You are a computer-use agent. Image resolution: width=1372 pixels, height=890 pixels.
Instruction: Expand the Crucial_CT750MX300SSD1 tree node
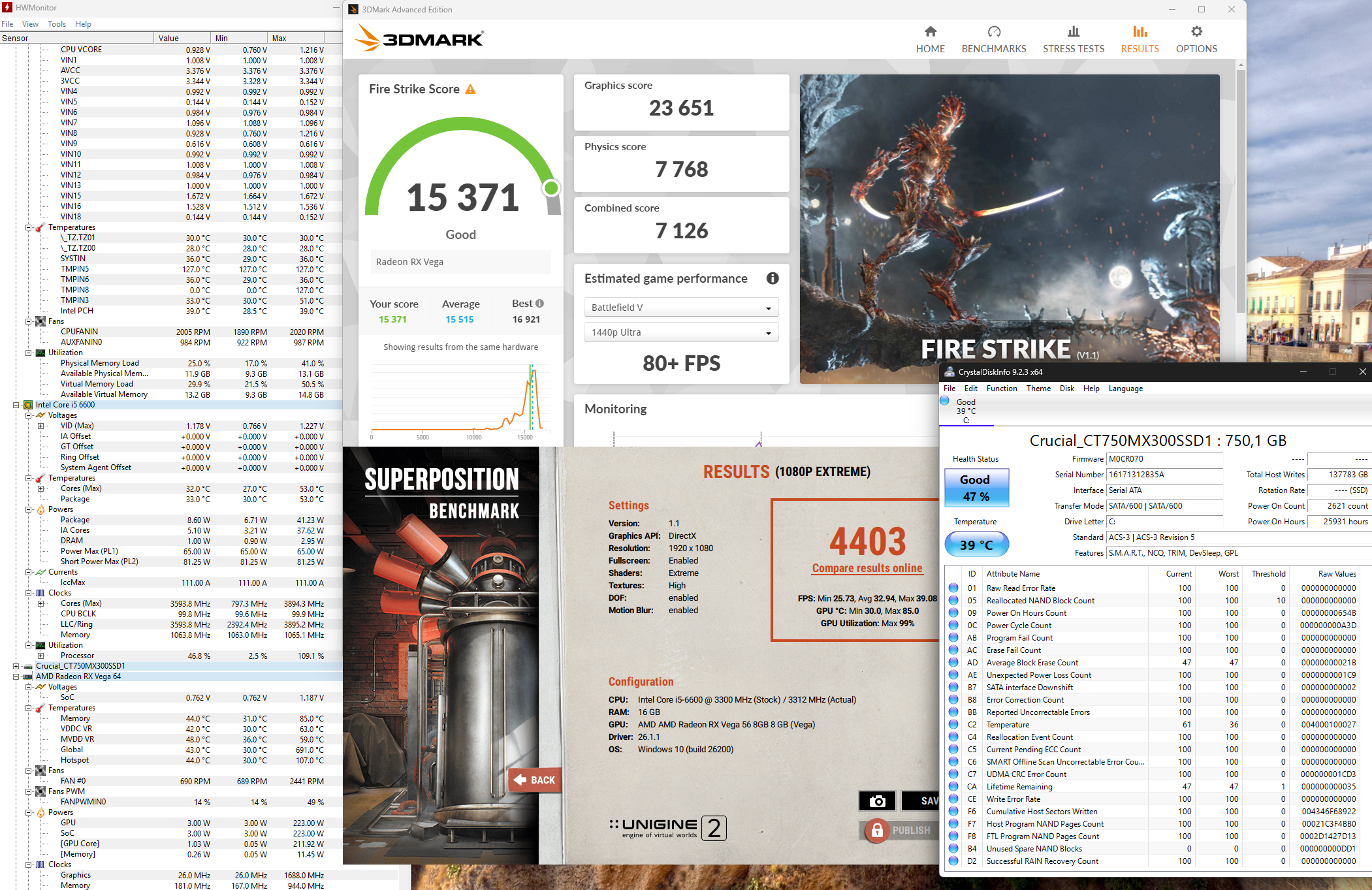[x=16, y=666]
